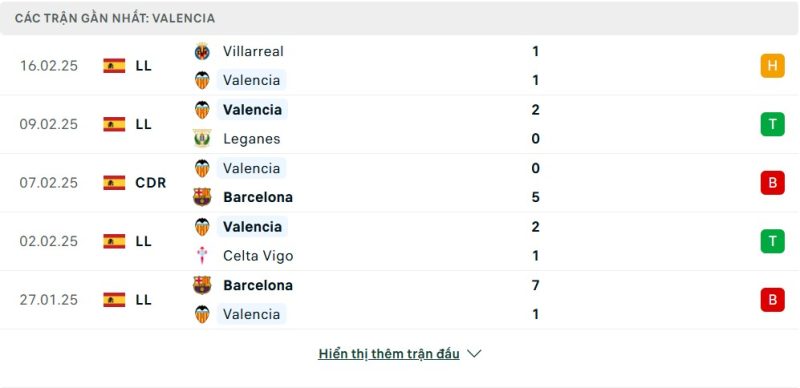Click green T badge for Valencia vs Leganes
The width and height of the screenshot is (800, 388).
[x=772, y=124]
